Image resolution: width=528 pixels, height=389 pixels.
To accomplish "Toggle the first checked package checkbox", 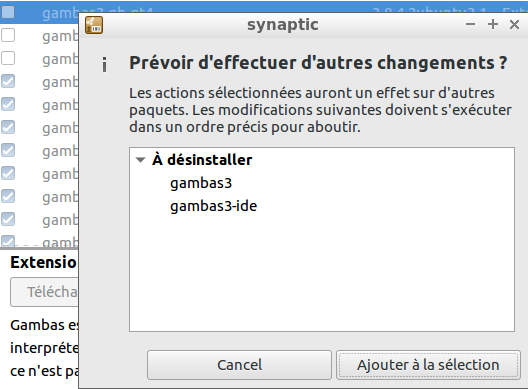I will [8, 81].
